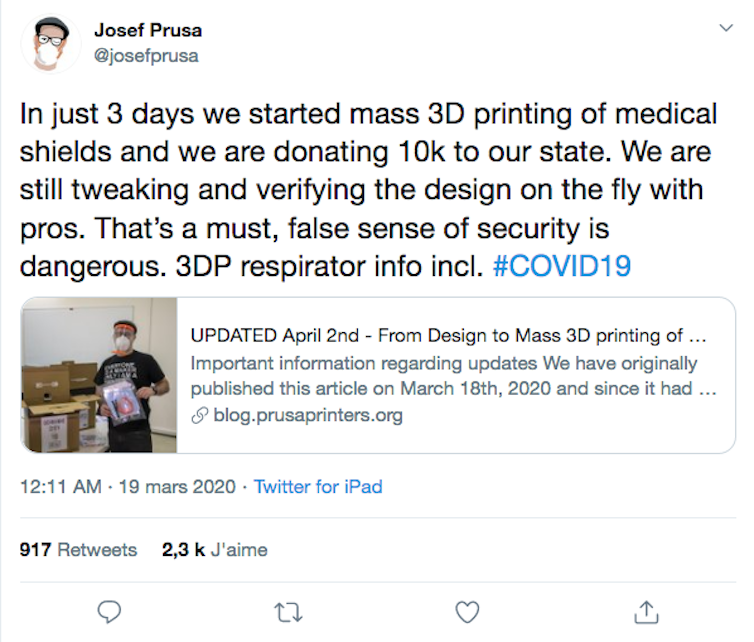Open the share tweet icon
Screen dimensions: 754x642
[646, 611]
